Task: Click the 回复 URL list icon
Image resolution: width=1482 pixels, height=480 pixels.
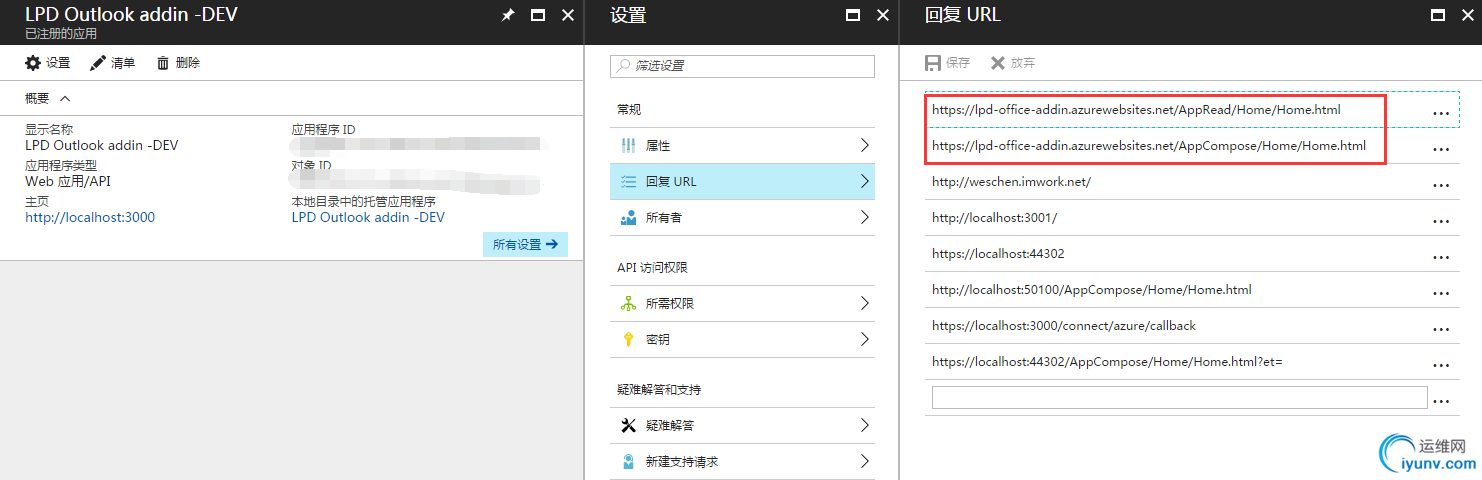Action: tap(628, 181)
